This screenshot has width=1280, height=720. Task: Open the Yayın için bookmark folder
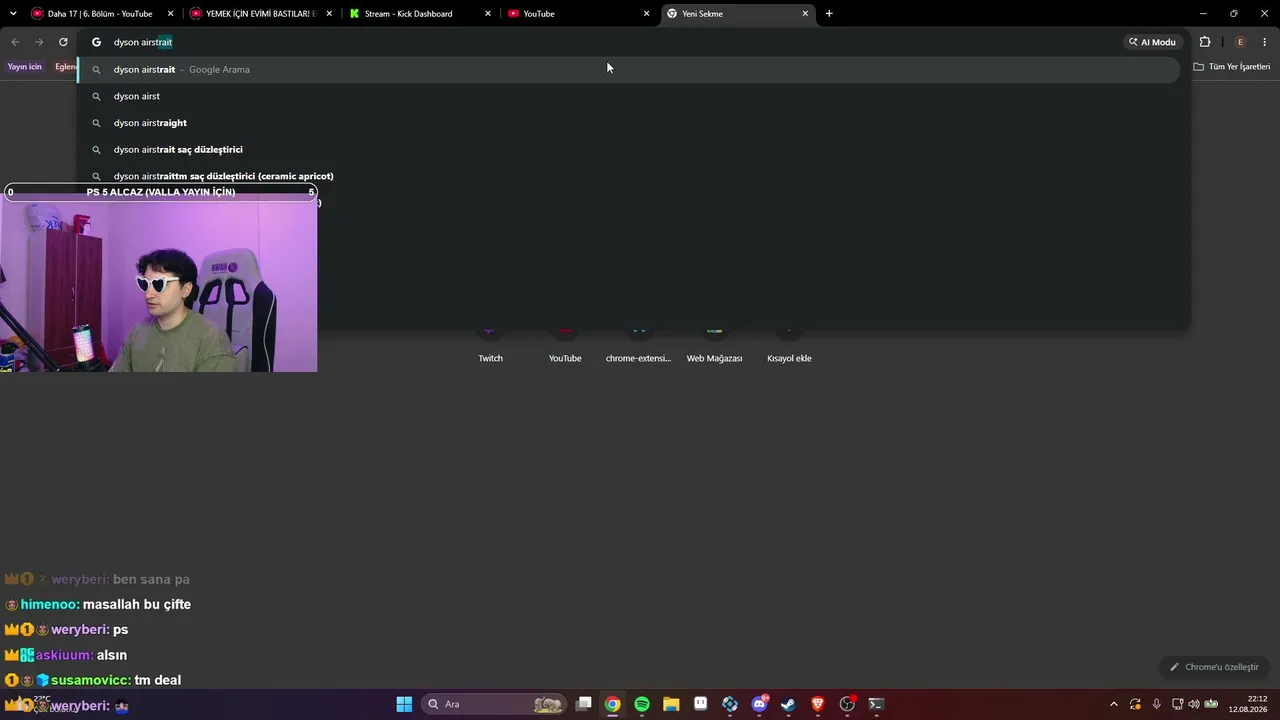coord(25,67)
